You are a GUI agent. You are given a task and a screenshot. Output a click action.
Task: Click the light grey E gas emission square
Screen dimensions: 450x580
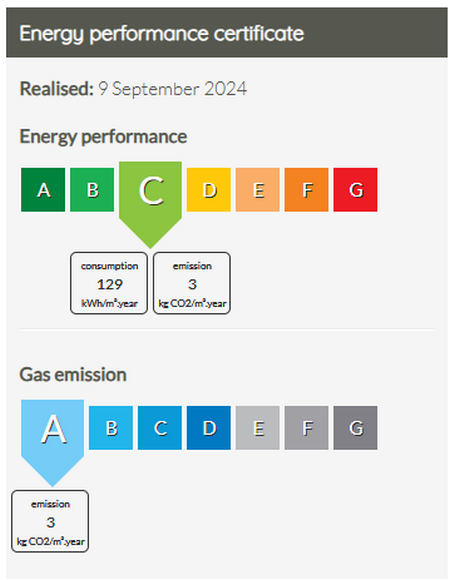point(257,428)
